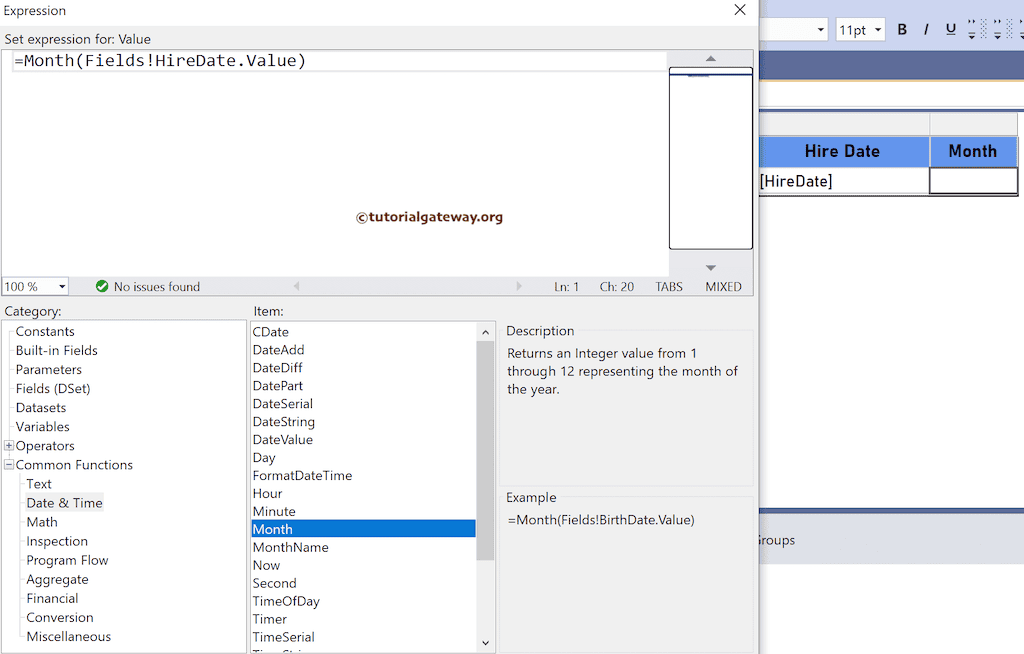Screen dimensions: 1024x654
Task: Expand the Operators category
Action: 9,446
